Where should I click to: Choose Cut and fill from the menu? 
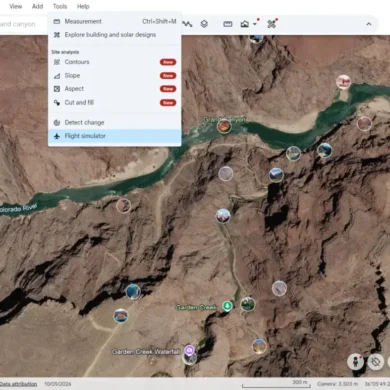[115, 103]
